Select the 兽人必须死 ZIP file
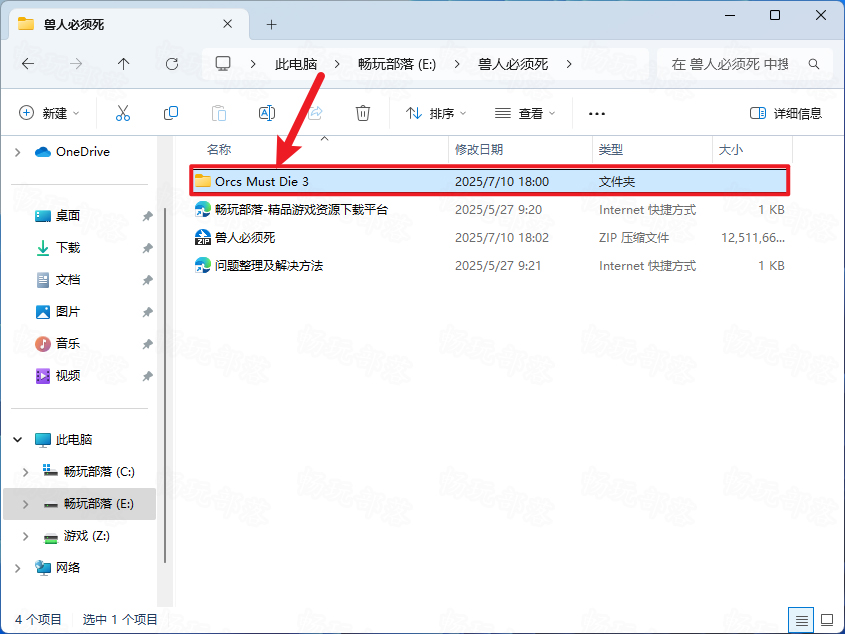The image size is (845, 634). coord(489,237)
